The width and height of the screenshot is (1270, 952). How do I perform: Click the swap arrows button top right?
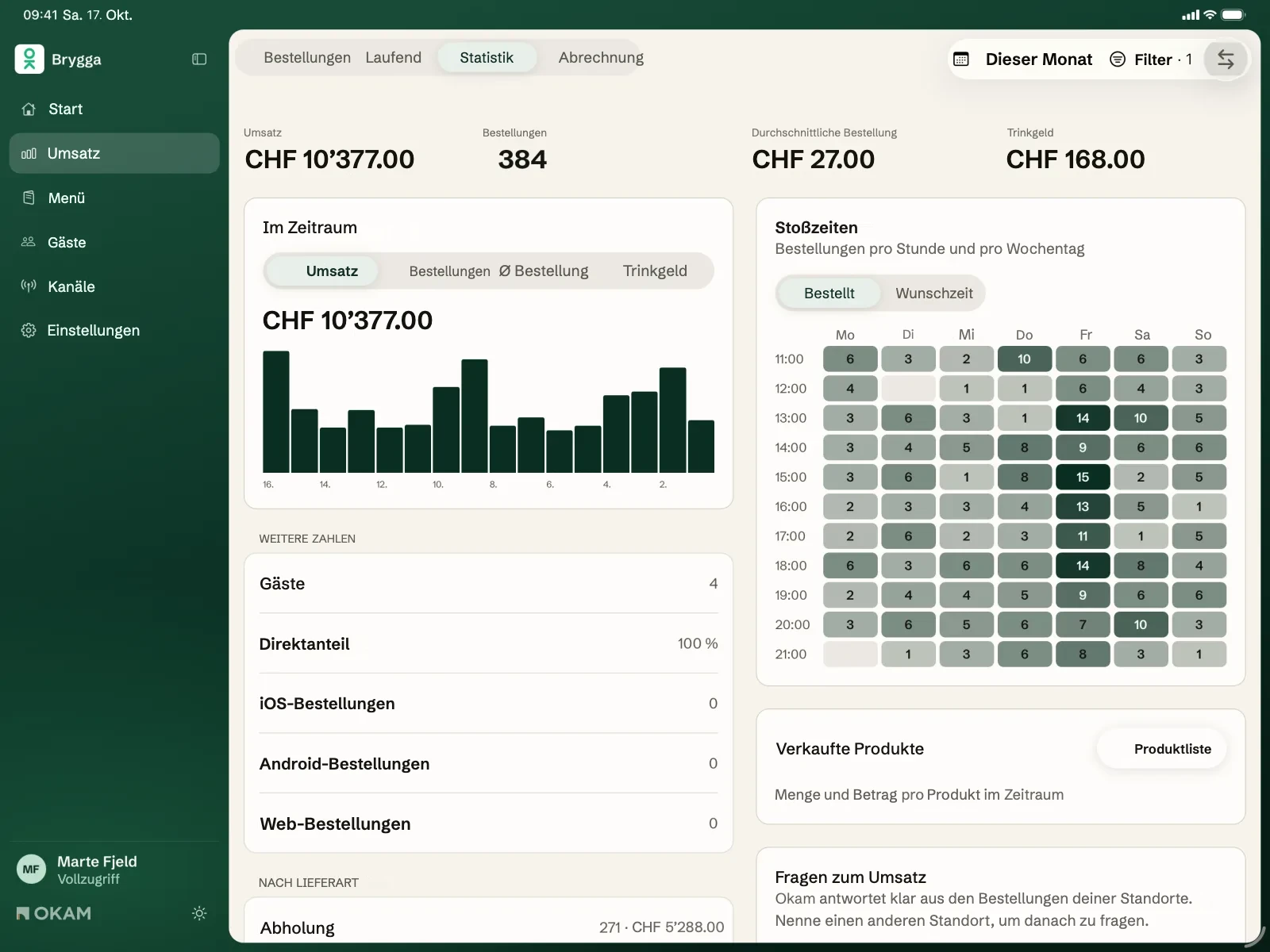[1226, 59]
